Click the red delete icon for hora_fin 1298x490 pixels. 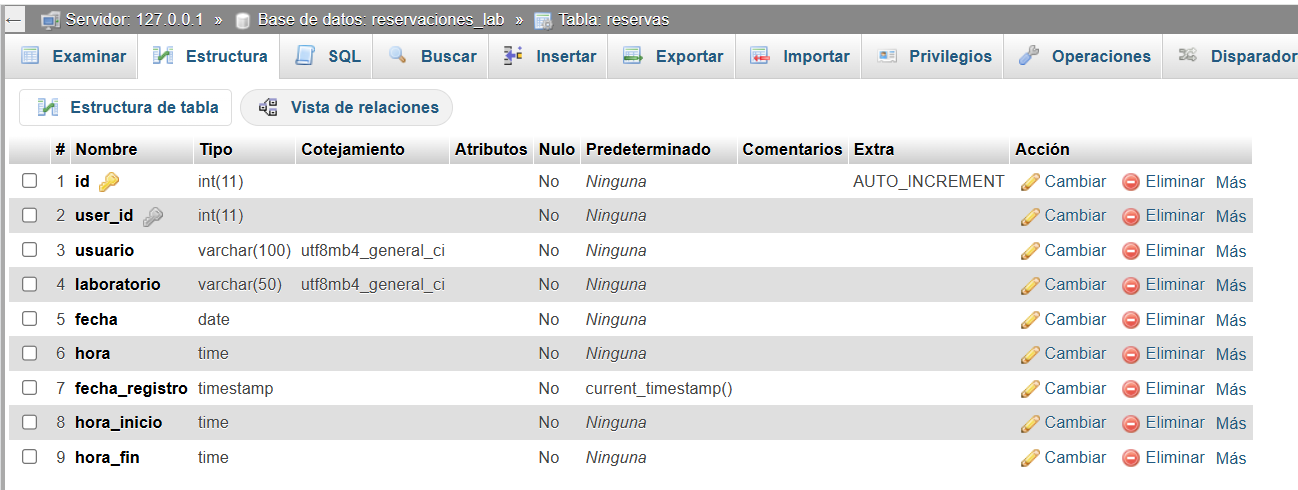click(x=1131, y=458)
